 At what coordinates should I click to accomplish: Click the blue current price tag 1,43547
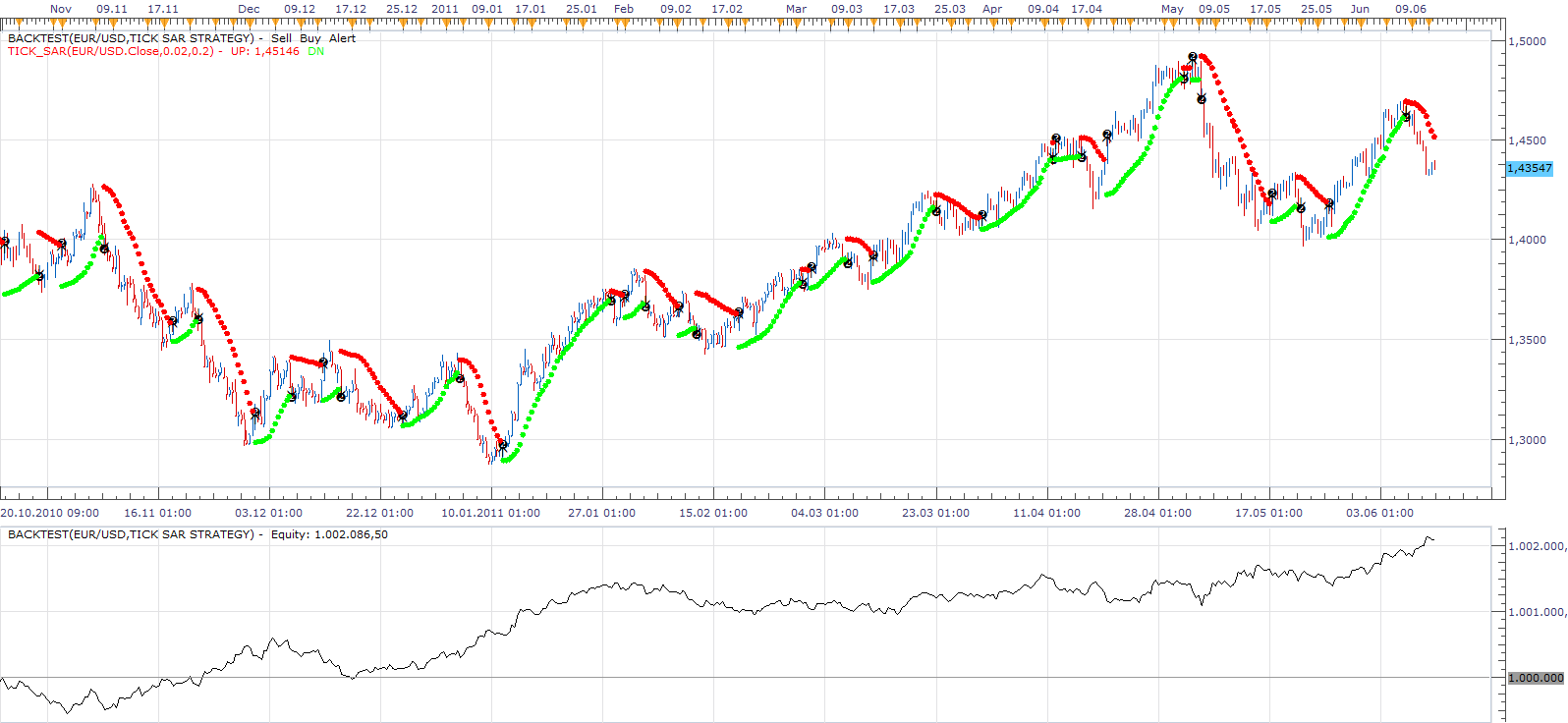tap(1530, 168)
